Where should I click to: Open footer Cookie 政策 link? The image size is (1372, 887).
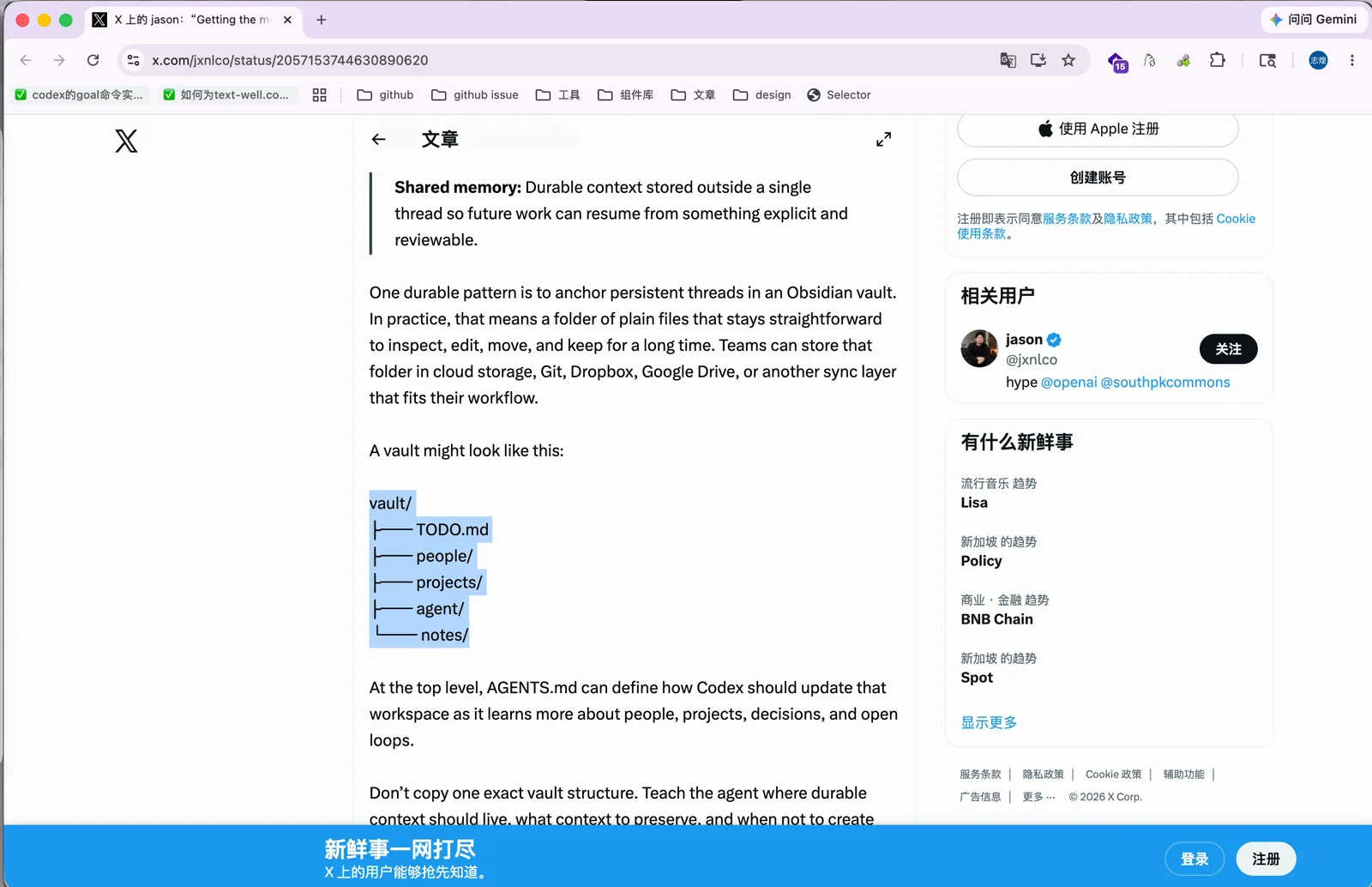(1113, 775)
